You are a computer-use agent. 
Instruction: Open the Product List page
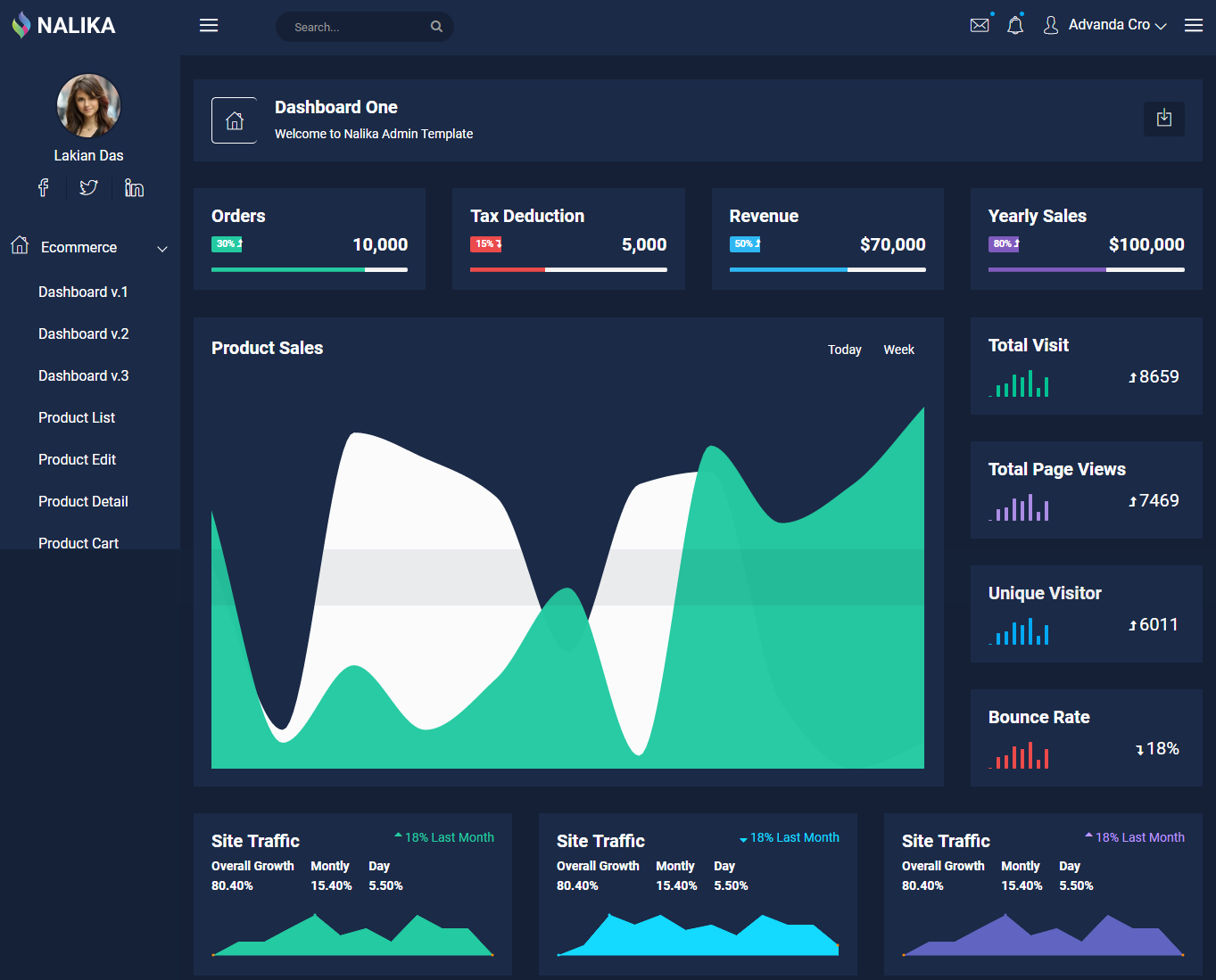coord(77,417)
